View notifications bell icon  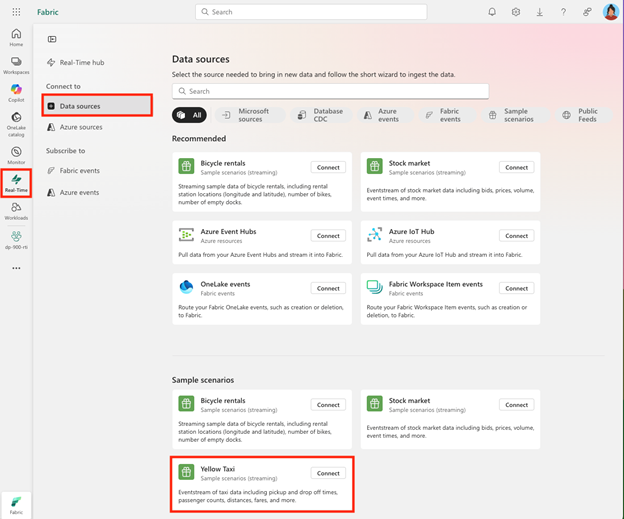(492, 12)
